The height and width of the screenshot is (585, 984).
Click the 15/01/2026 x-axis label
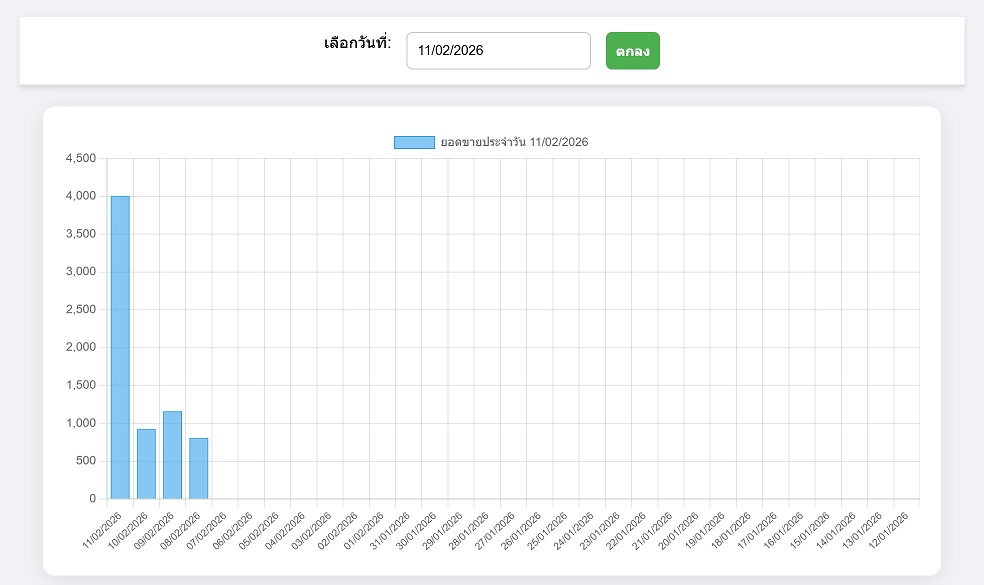(810, 530)
